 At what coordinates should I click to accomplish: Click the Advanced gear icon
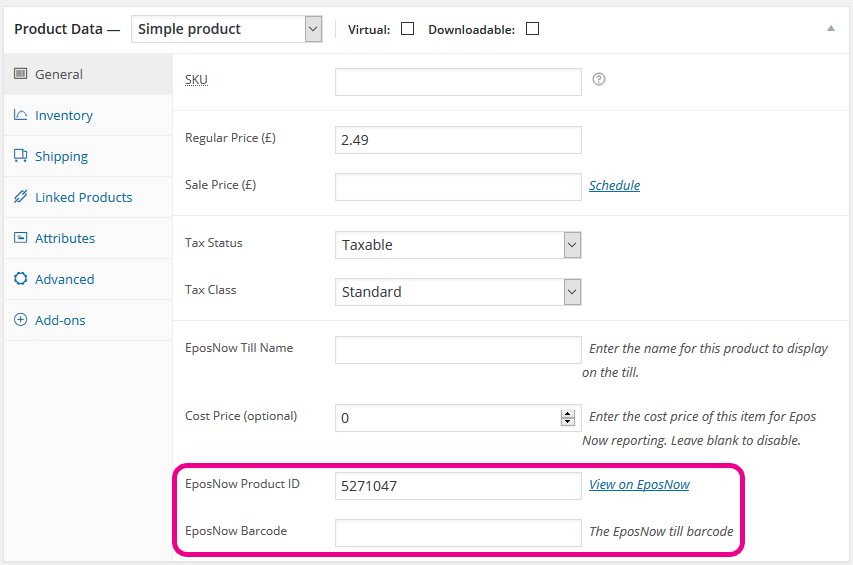click(21, 278)
